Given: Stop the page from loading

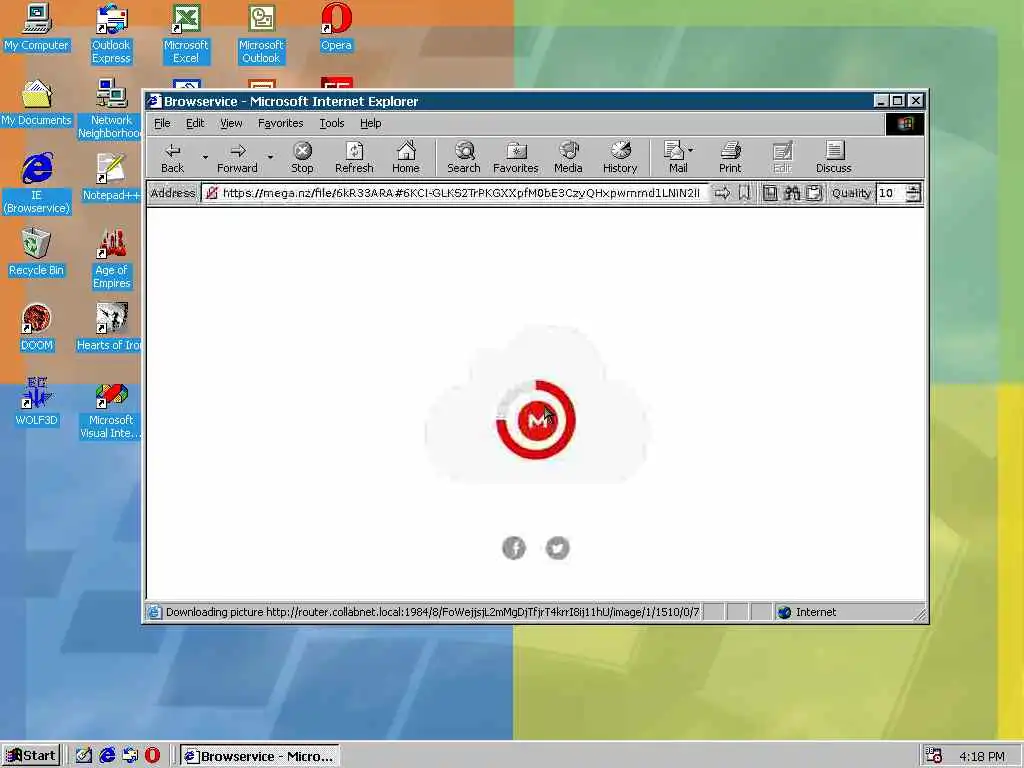Looking at the screenshot, I should [x=302, y=157].
